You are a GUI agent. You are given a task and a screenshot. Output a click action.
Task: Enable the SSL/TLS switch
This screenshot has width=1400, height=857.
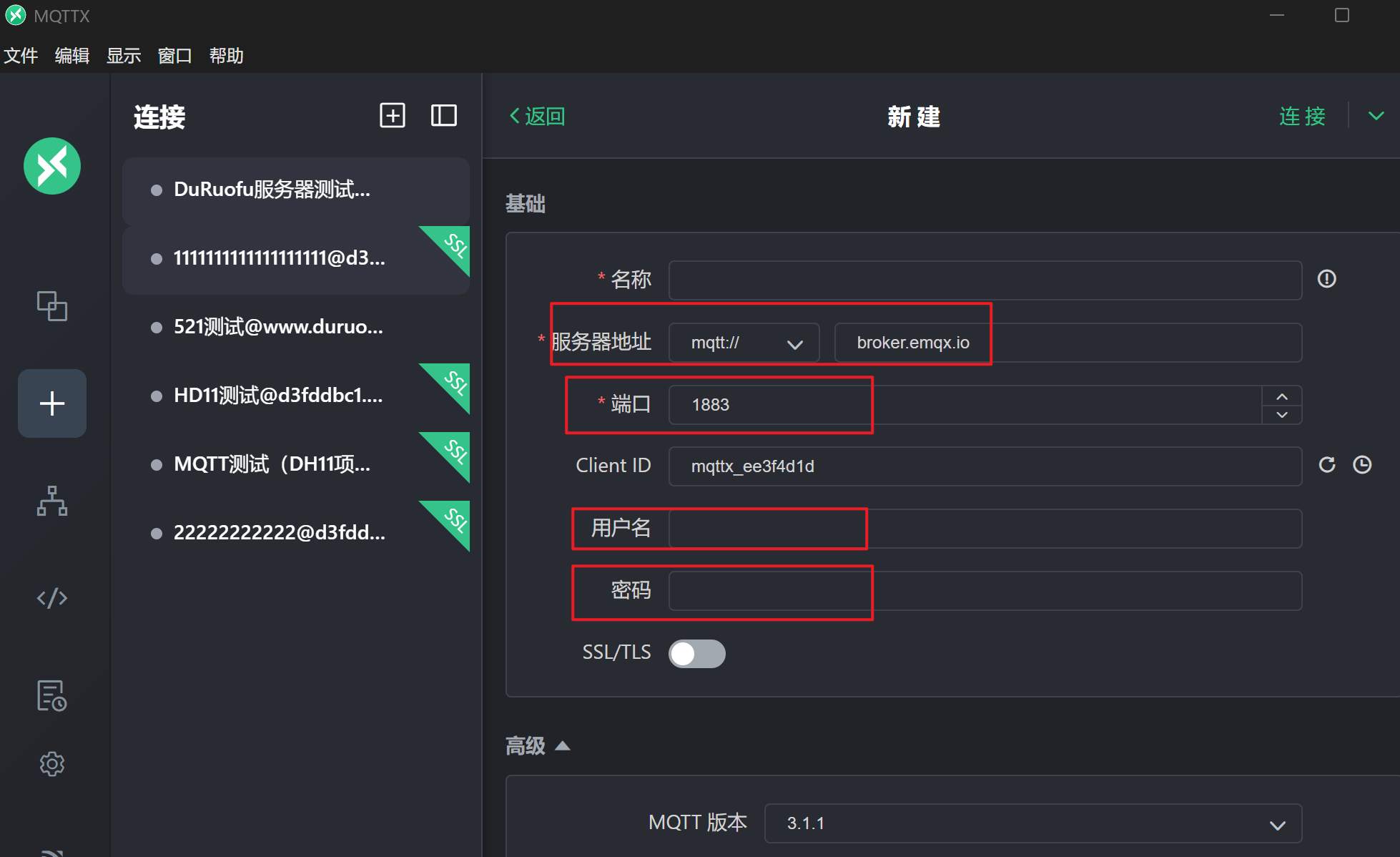click(x=696, y=654)
